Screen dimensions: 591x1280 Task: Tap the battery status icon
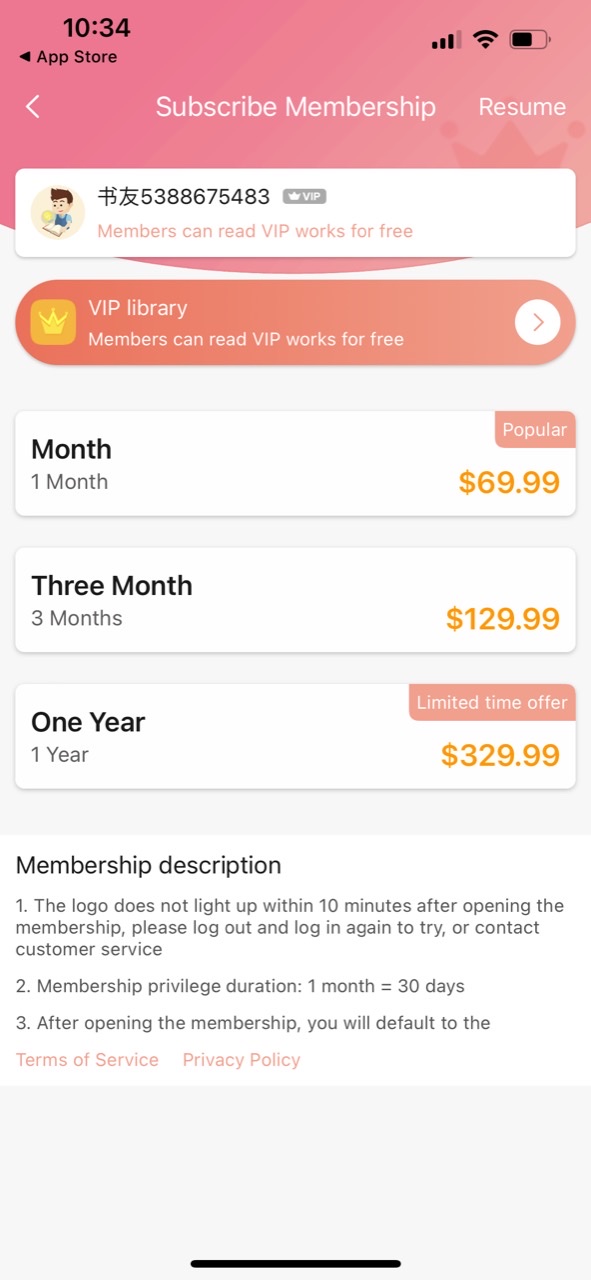pyautogui.click(x=530, y=40)
